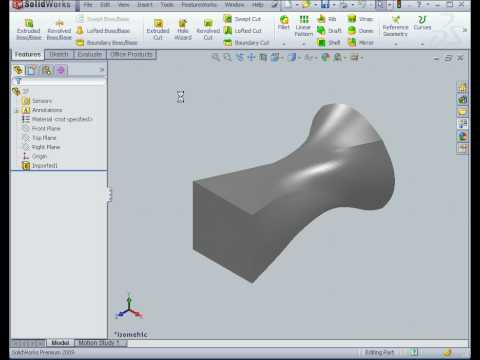The height and width of the screenshot is (360, 480).
Task: Show the FeatureManager design tree tab
Action: (18, 70)
